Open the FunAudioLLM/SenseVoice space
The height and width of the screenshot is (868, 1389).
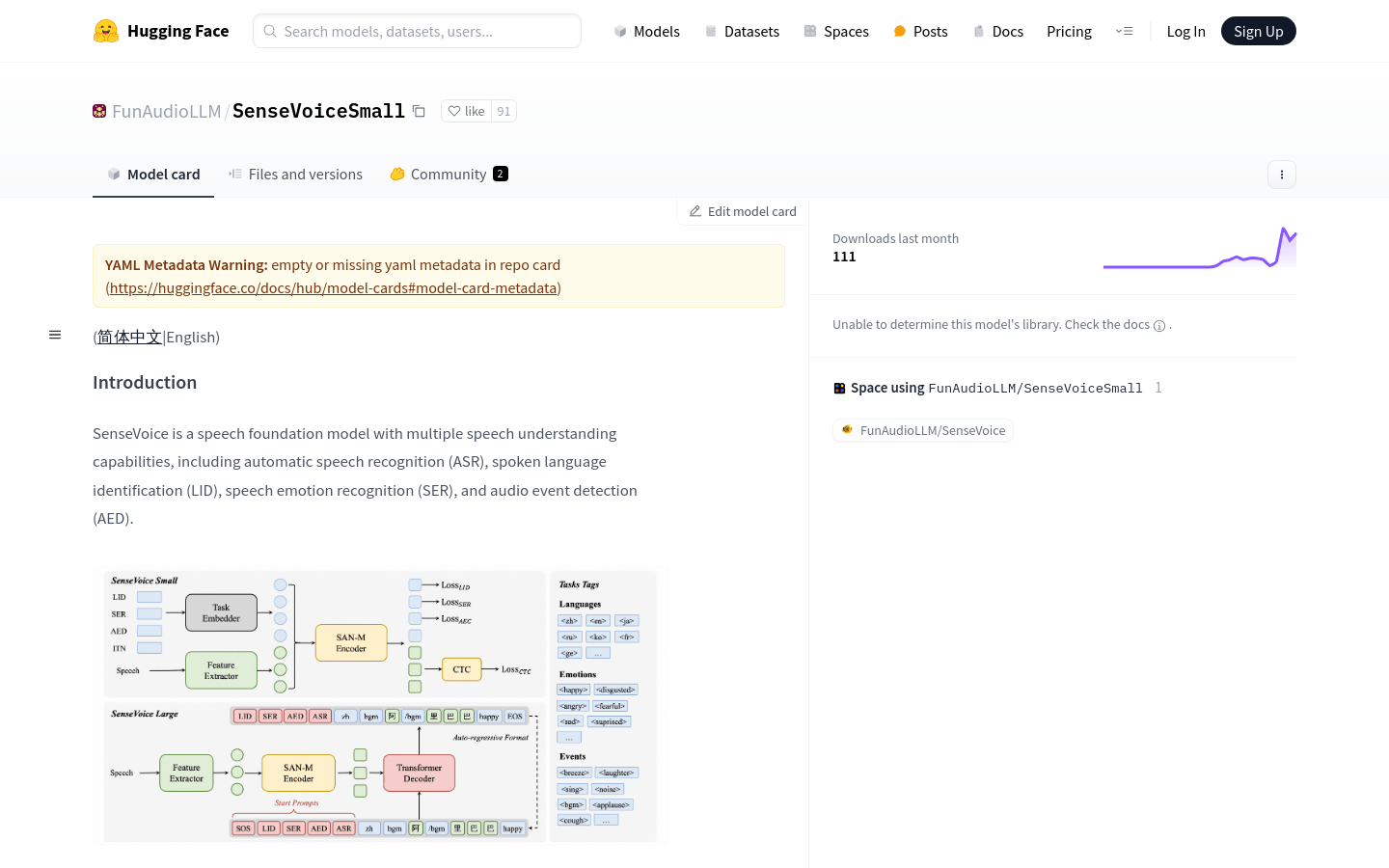923,430
